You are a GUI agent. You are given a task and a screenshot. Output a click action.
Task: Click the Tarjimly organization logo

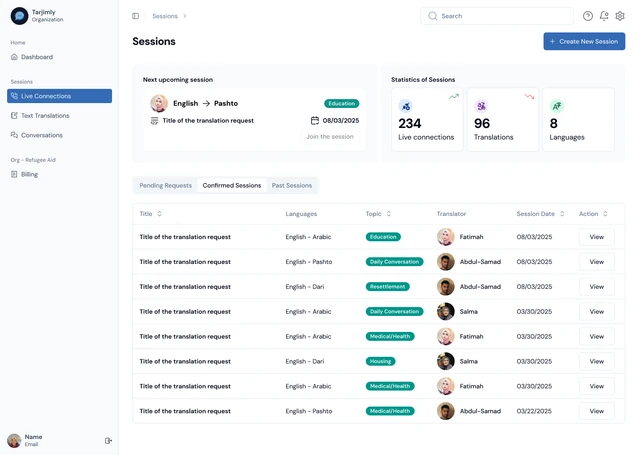click(19, 16)
